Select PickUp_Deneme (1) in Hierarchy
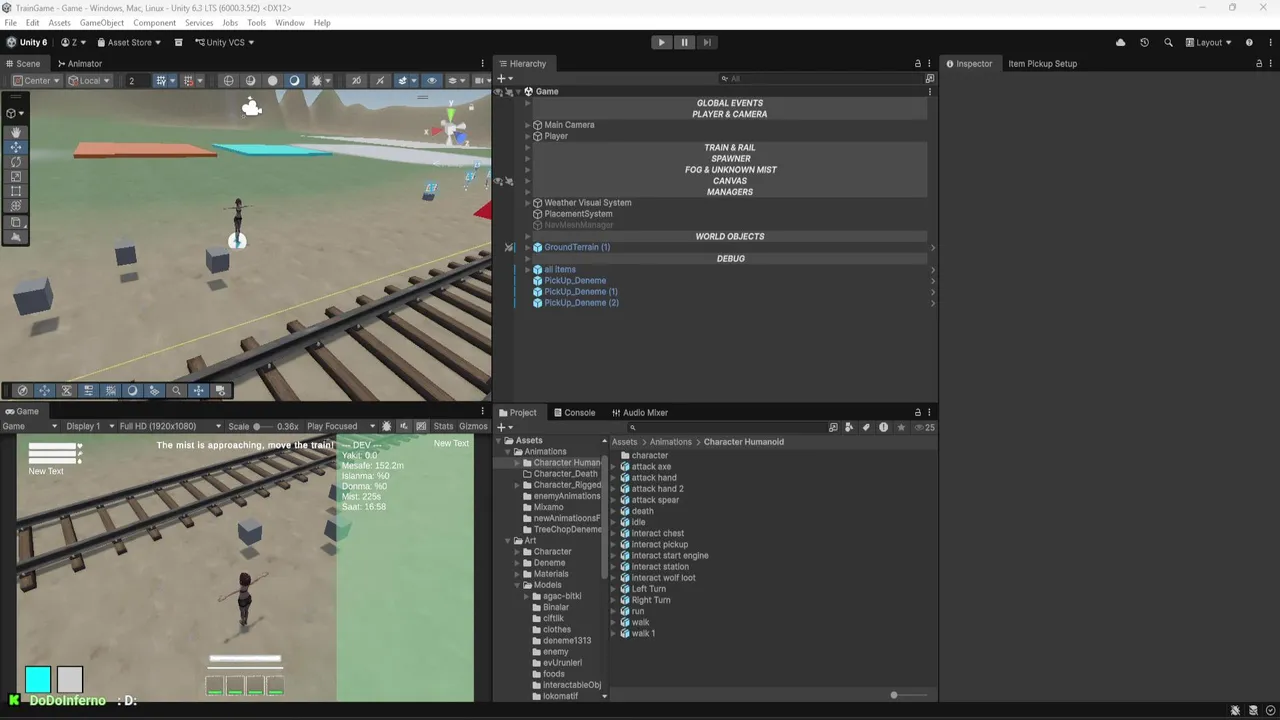1280x720 pixels. (580, 292)
